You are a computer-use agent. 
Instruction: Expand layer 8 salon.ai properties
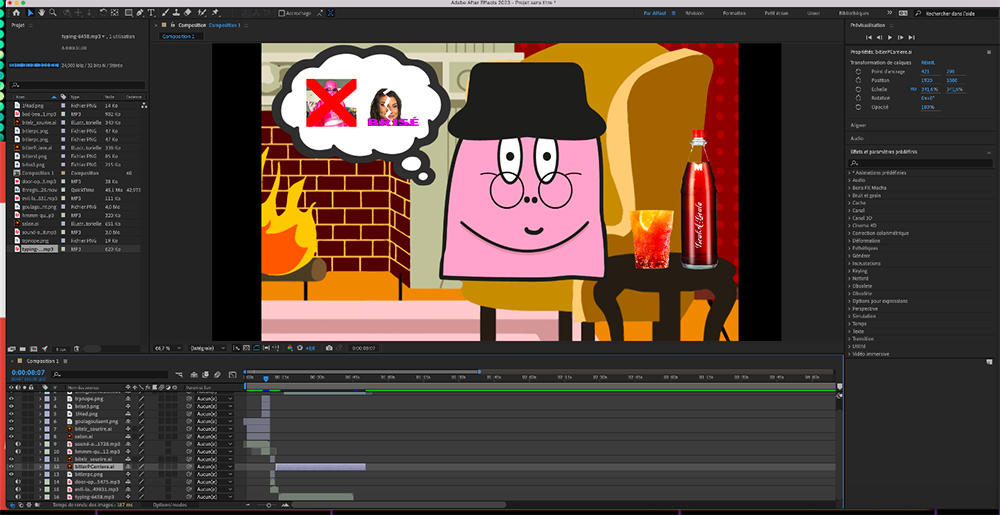click(40, 437)
